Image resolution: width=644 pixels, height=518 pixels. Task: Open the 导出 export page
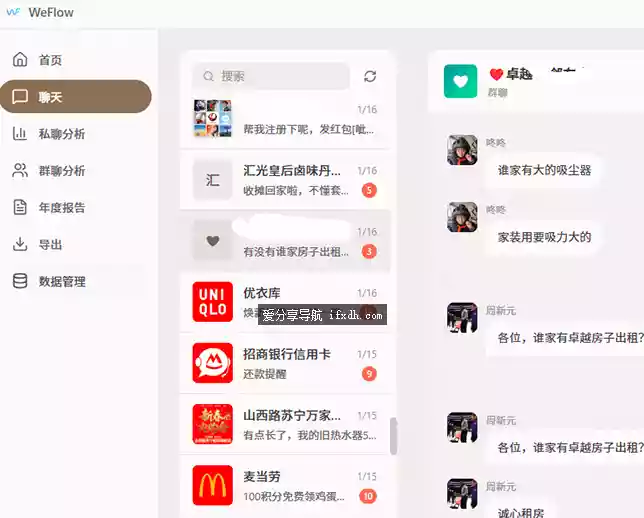tap(76, 244)
